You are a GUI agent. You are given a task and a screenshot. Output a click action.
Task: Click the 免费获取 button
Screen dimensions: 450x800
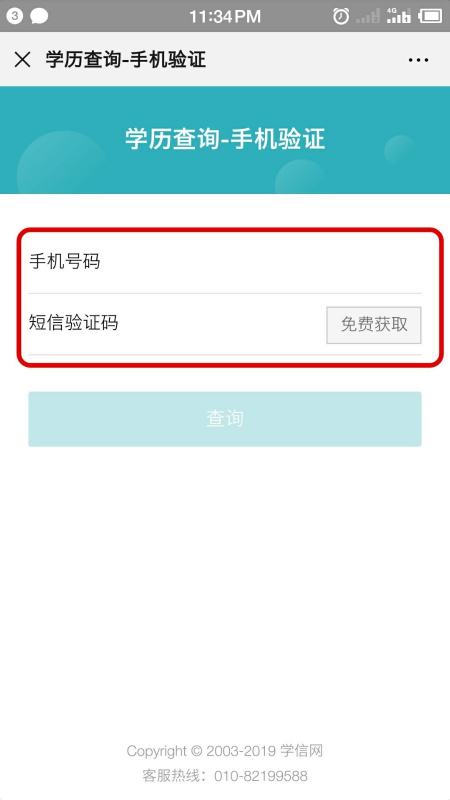coord(374,324)
